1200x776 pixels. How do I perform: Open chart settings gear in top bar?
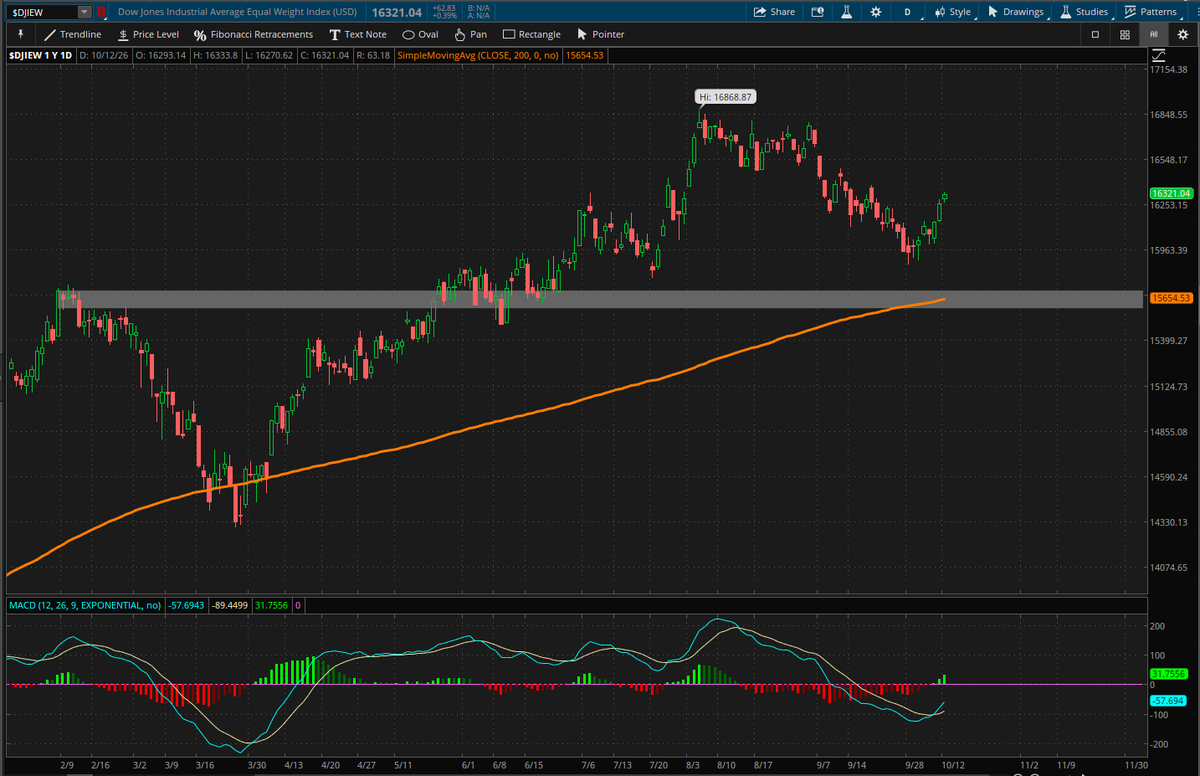point(876,12)
